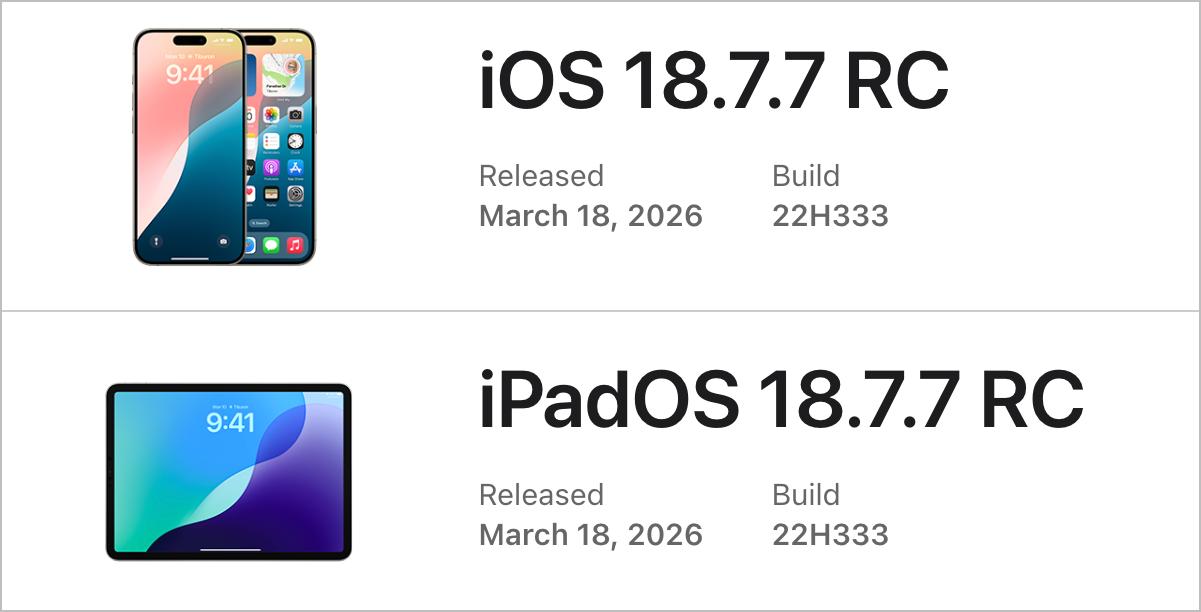Tap the Wallet app icon on iPhone
Image resolution: width=1201 pixels, height=612 pixels.
click(271, 193)
